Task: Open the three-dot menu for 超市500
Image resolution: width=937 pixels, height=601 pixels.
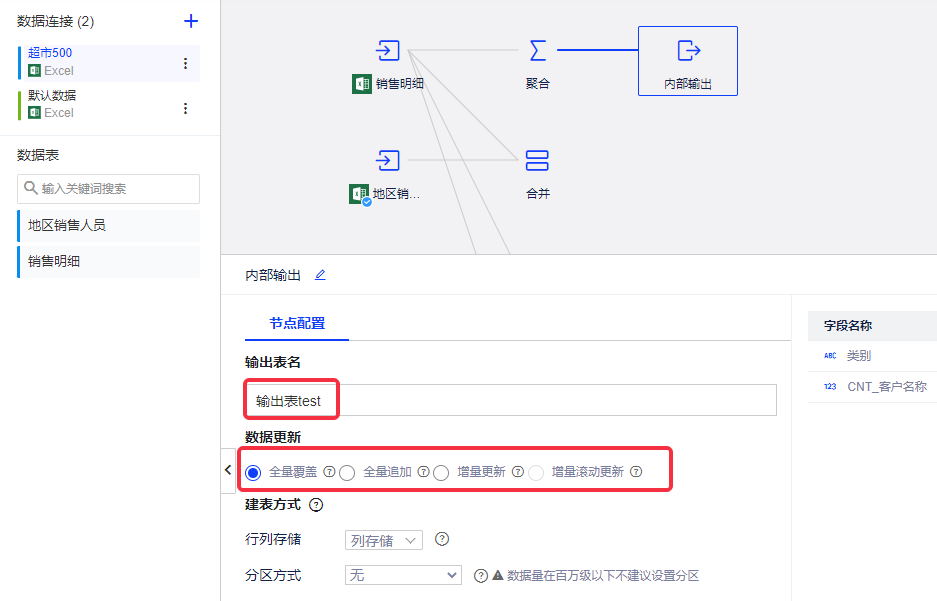Action: [185, 63]
